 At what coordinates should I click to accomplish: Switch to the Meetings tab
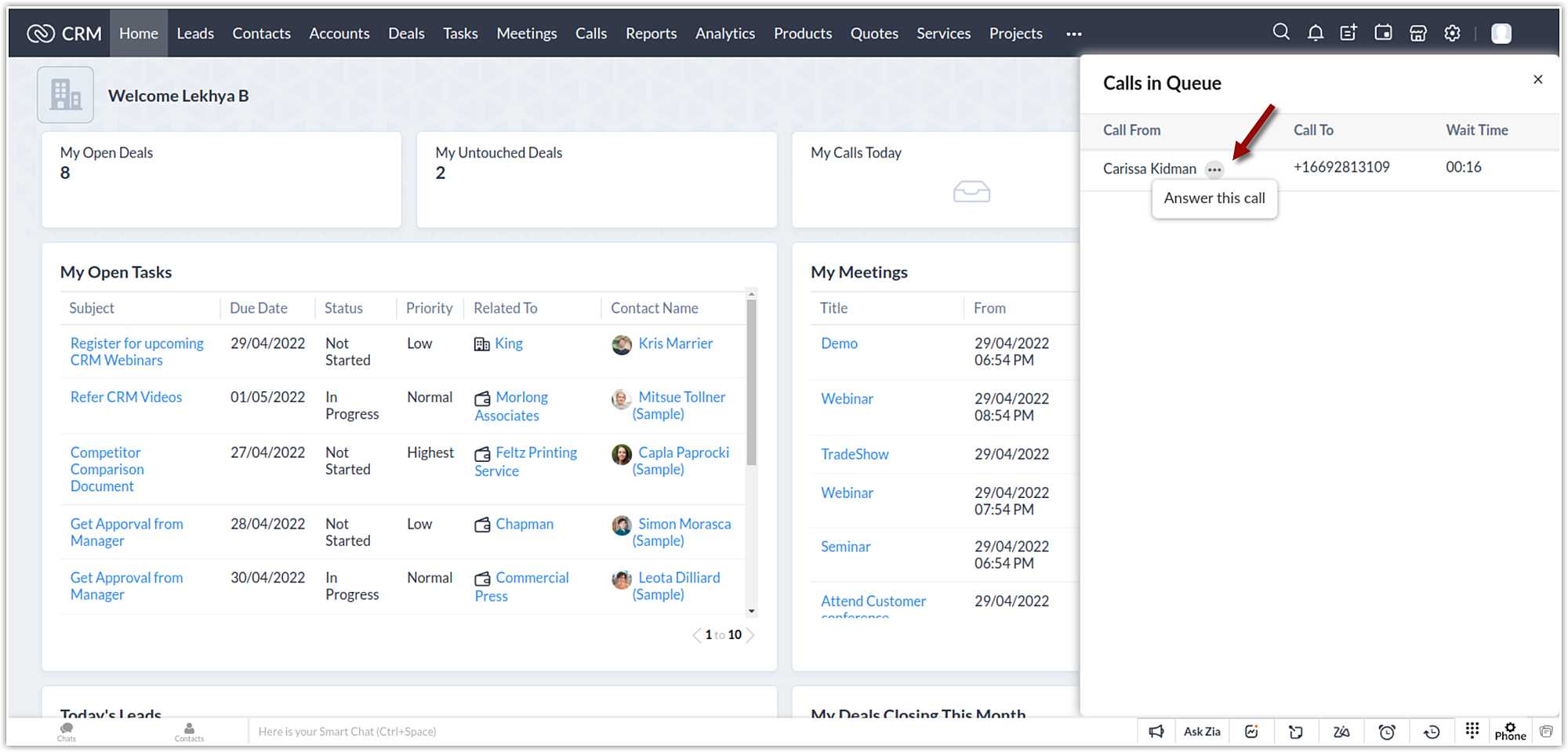(527, 34)
